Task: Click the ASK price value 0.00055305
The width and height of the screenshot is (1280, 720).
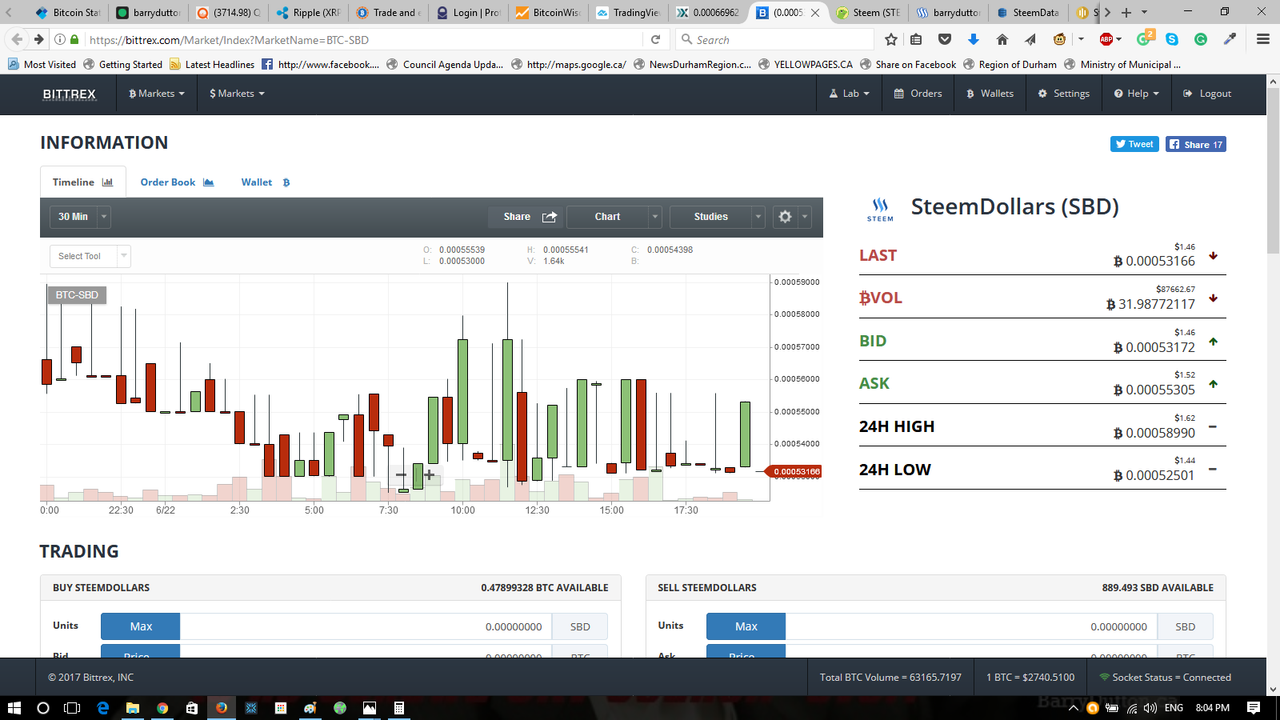Action: pos(1154,390)
